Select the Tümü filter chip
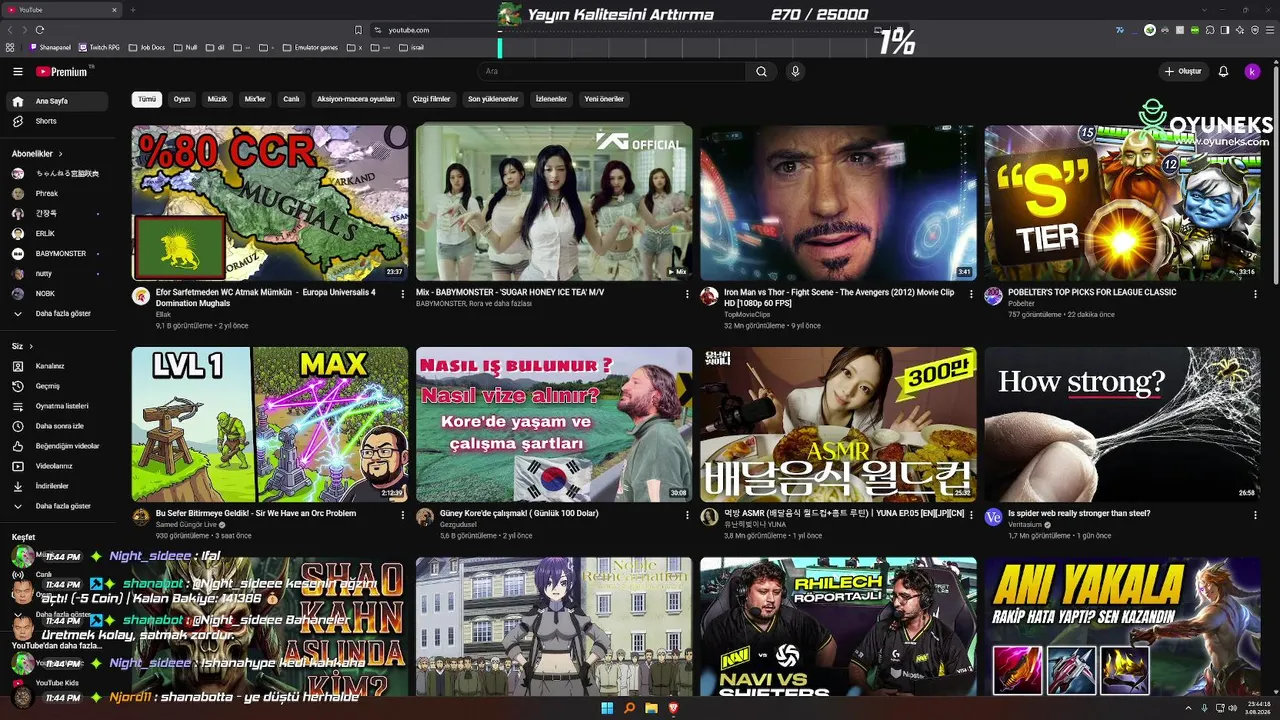1280x720 pixels. pyautogui.click(x=147, y=99)
